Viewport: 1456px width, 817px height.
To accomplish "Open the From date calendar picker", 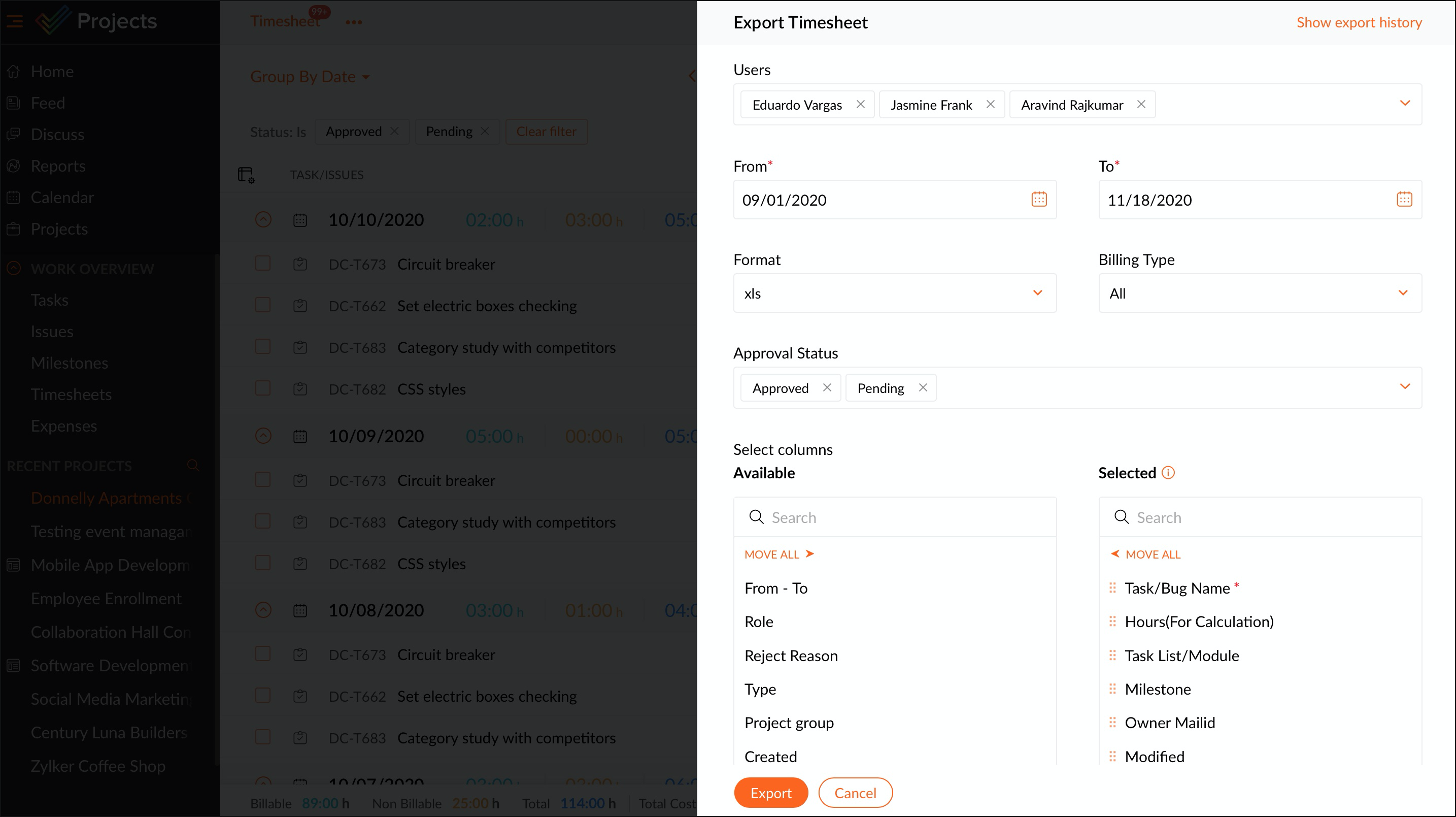I will click(1039, 199).
